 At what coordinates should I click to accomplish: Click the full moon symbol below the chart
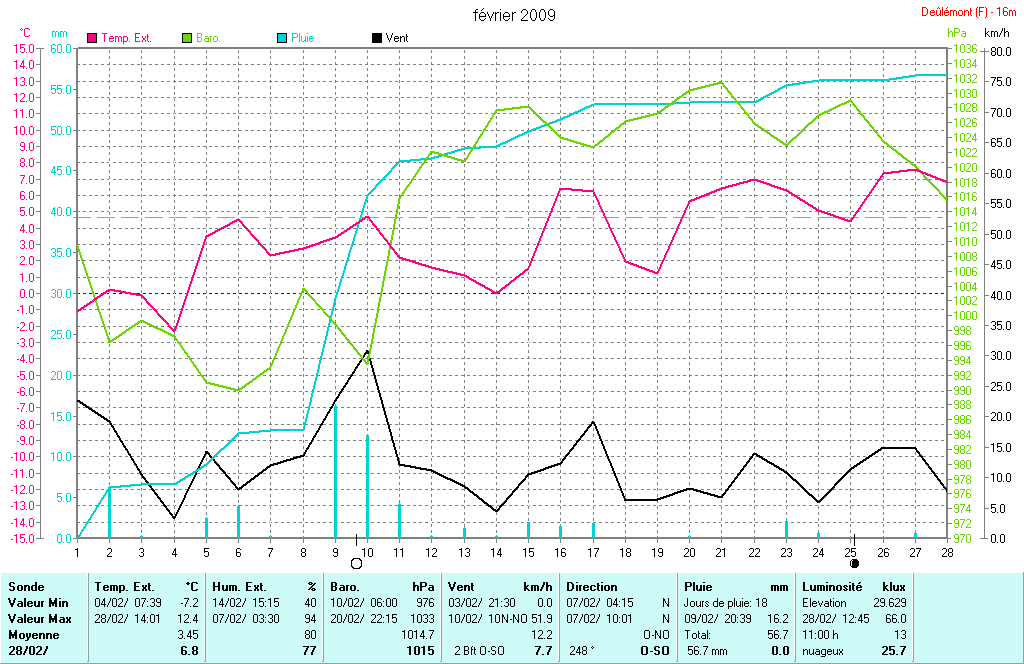[356, 564]
